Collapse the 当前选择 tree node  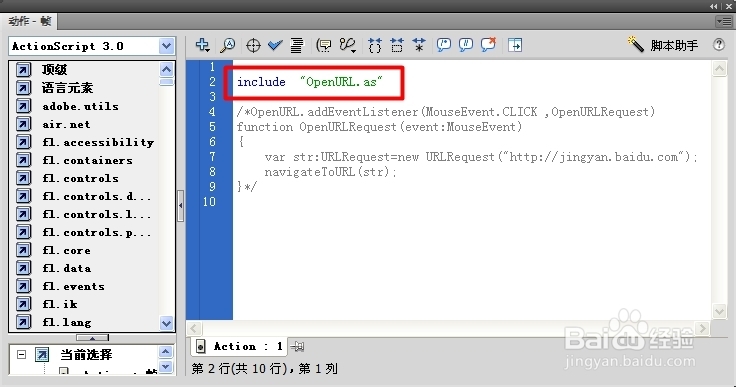click(21, 355)
